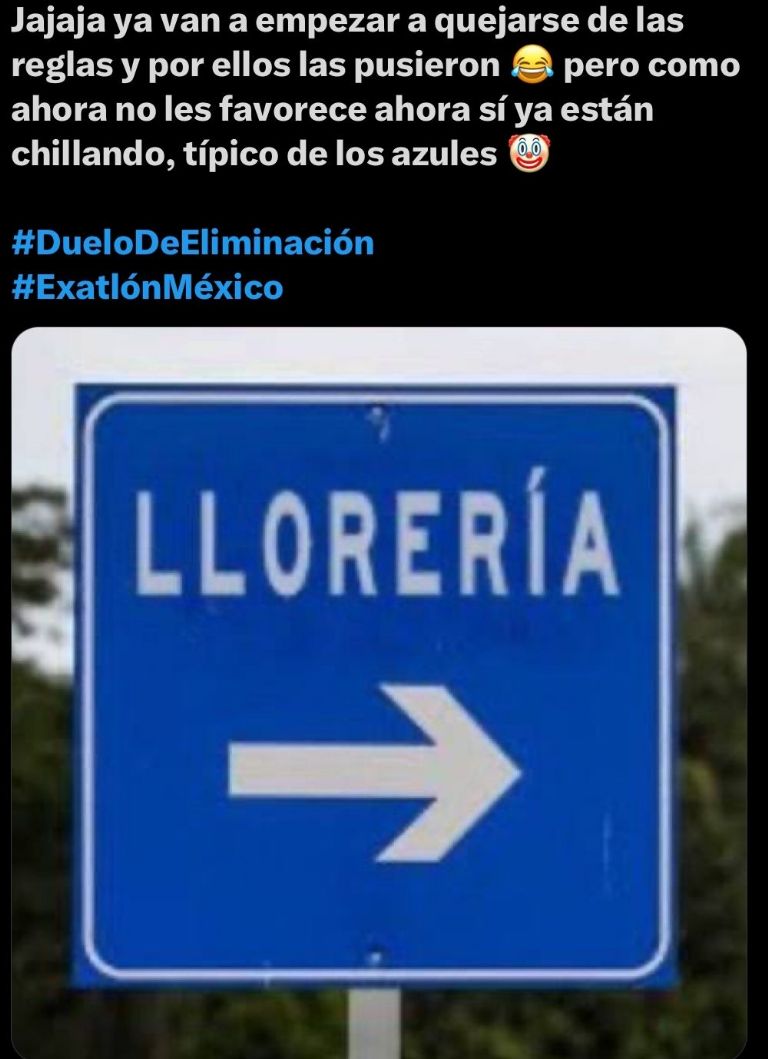Open the #DueloDeEliminación hashtag

click(193, 242)
